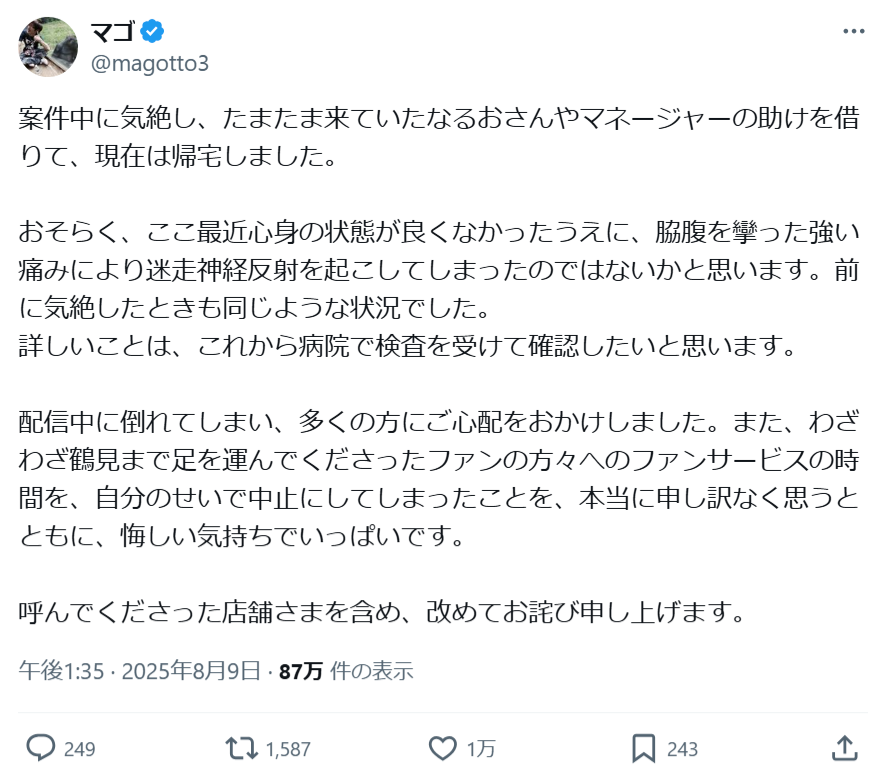
Task: Open the three-dot more options menu
Action: [x=853, y=32]
